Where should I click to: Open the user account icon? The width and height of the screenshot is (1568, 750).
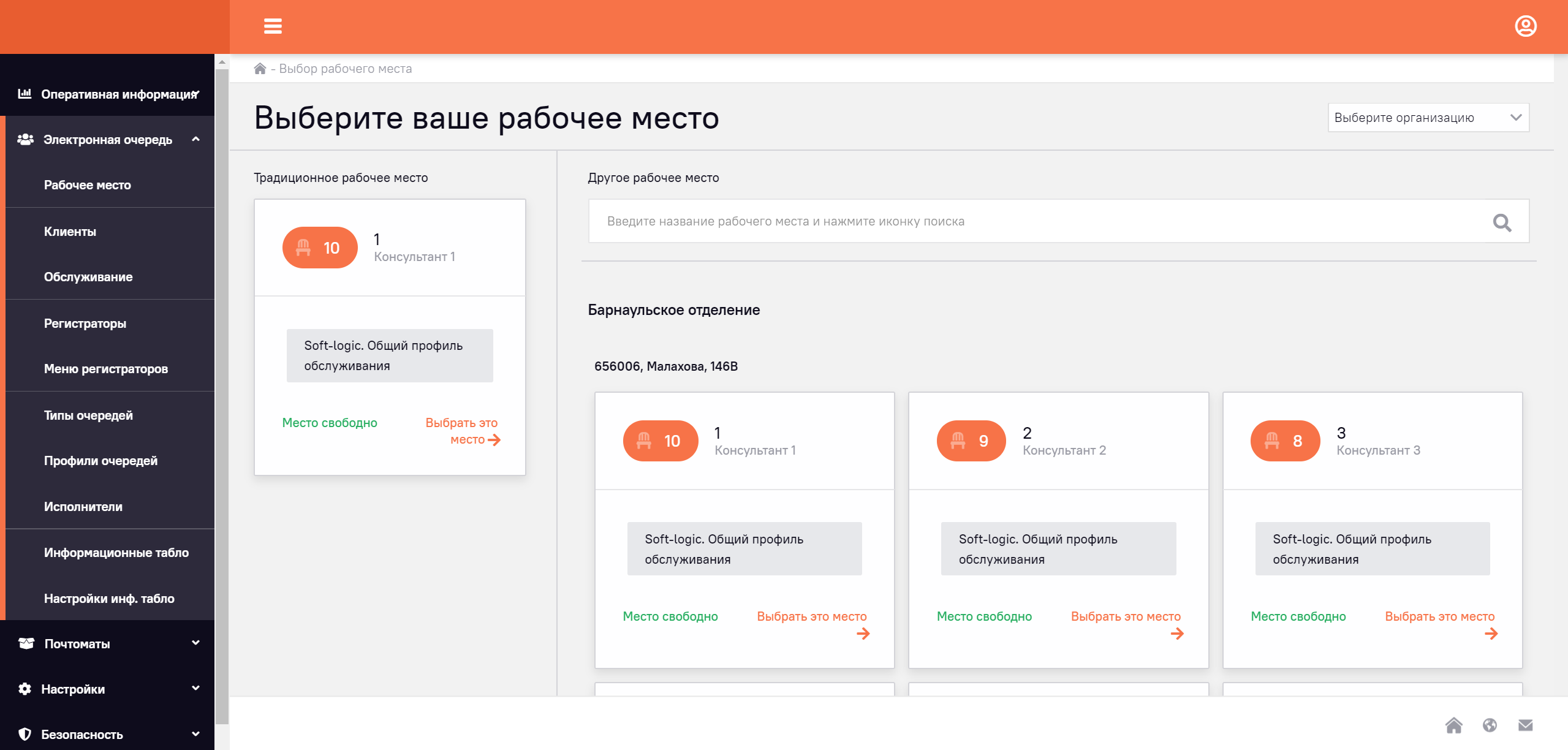pos(1525,26)
